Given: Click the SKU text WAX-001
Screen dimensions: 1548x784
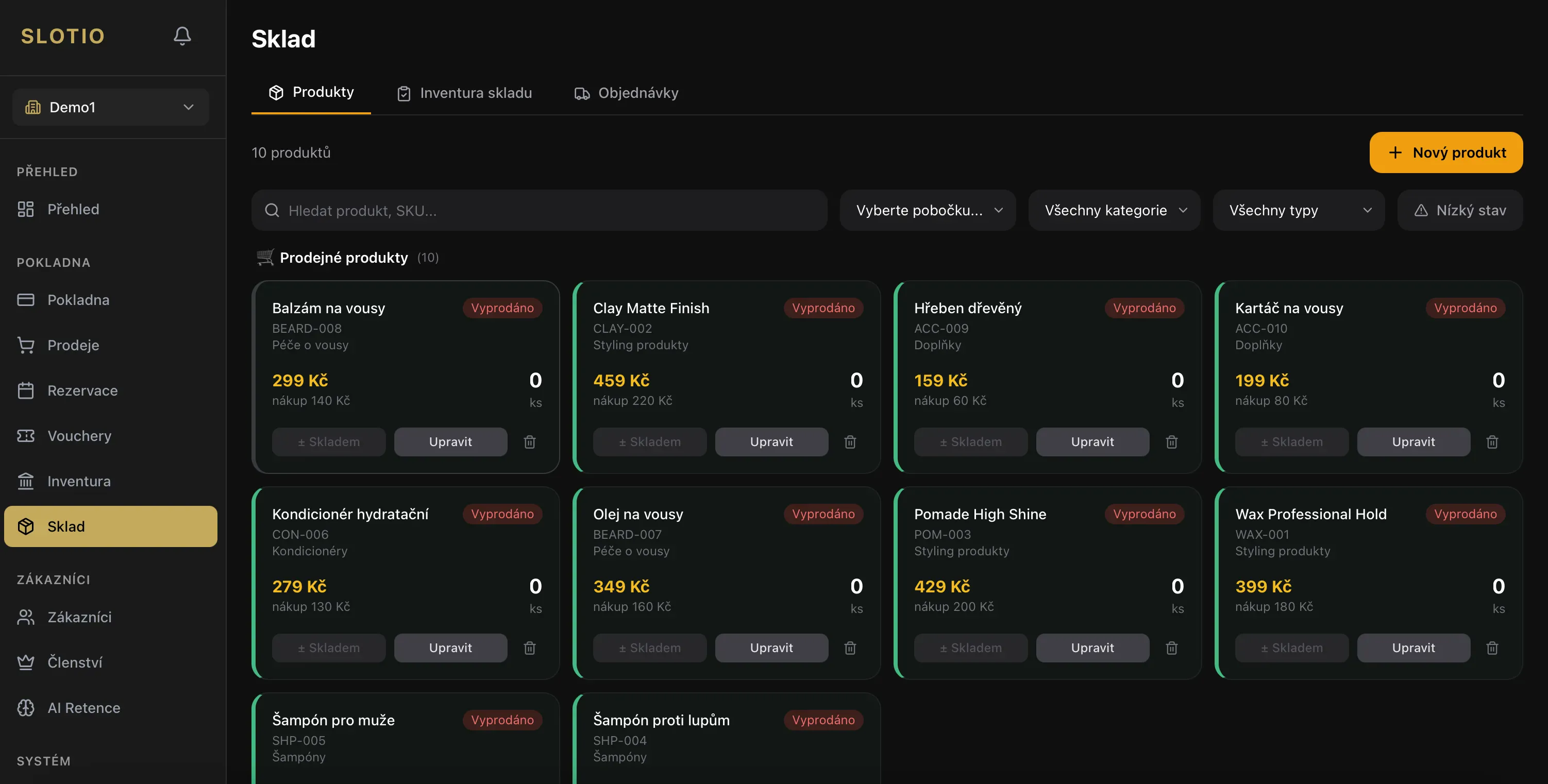Looking at the screenshot, I should pos(1262,535).
